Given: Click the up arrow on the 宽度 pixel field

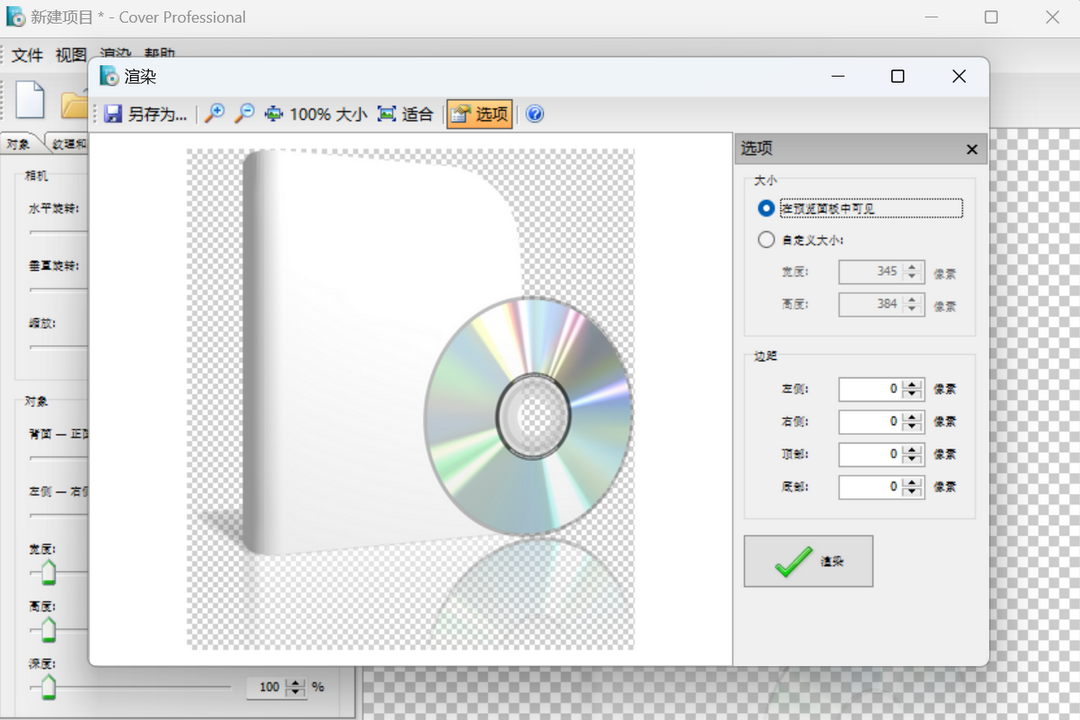Looking at the screenshot, I should [x=912, y=266].
